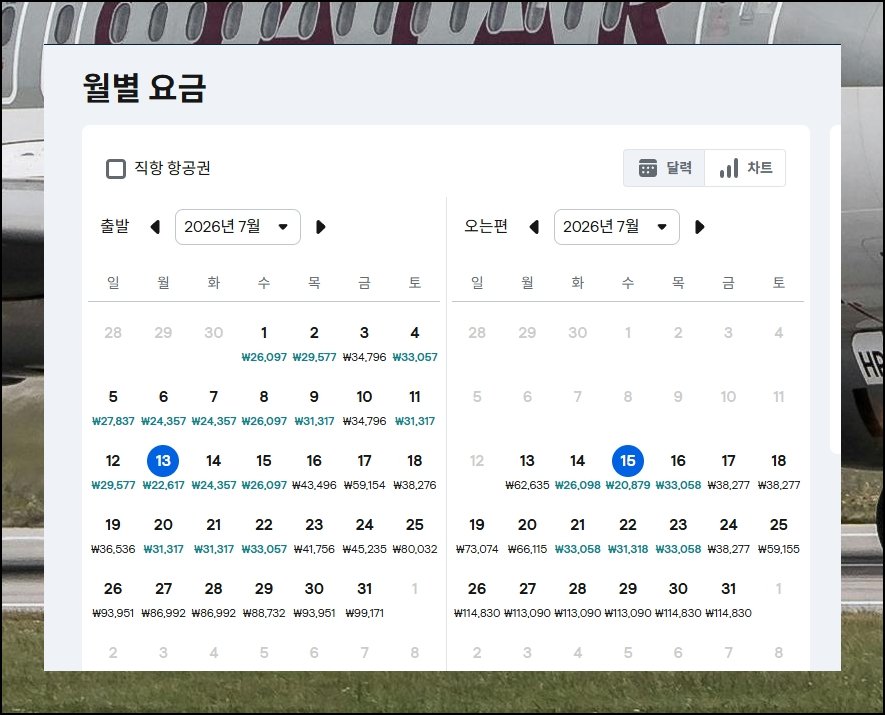Viewport: 885px width, 715px height.
Task: Click highlighted departure date 13
Action: point(163,460)
